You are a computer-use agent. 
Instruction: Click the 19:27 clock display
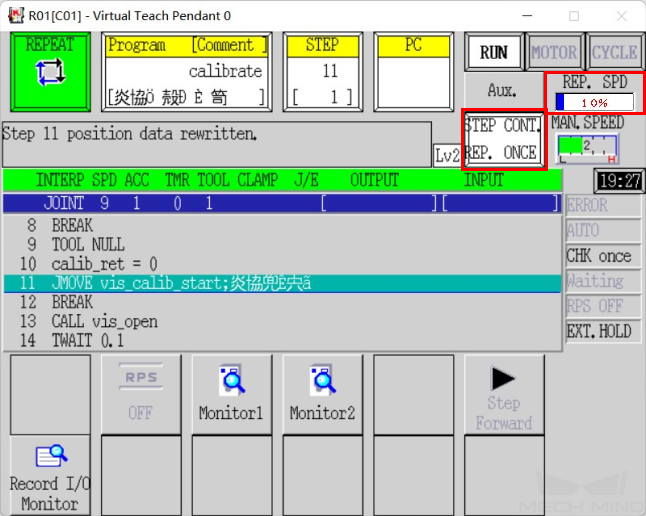[x=620, y=181]
